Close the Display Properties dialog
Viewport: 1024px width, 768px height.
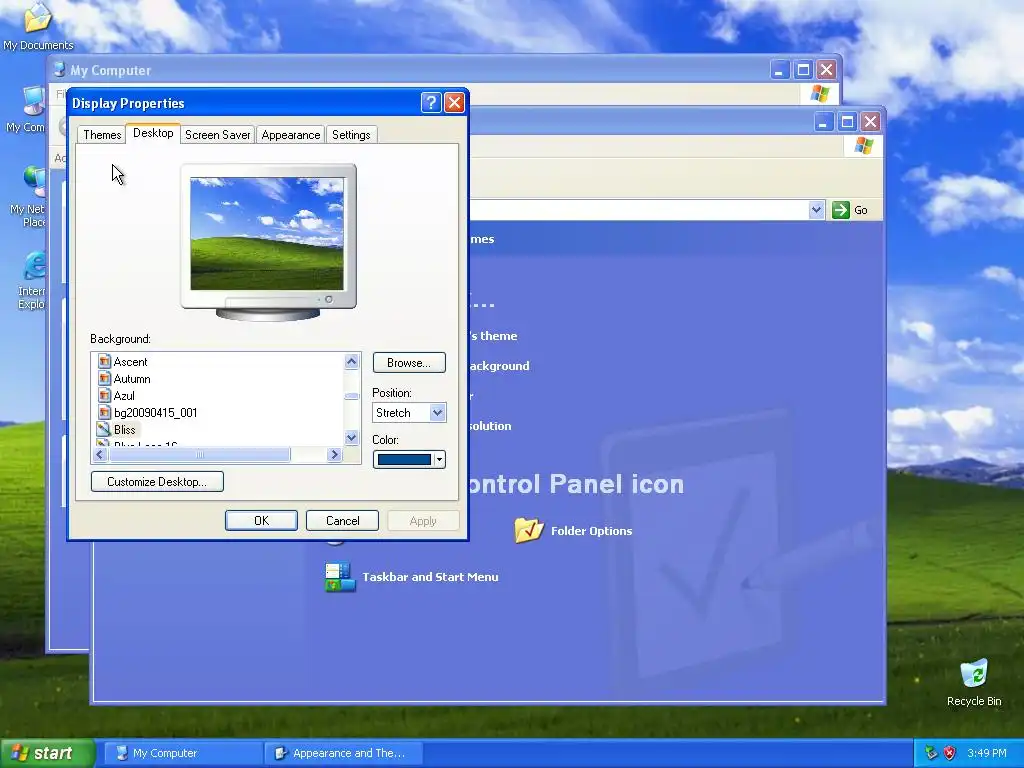click(x=454, y=103)
